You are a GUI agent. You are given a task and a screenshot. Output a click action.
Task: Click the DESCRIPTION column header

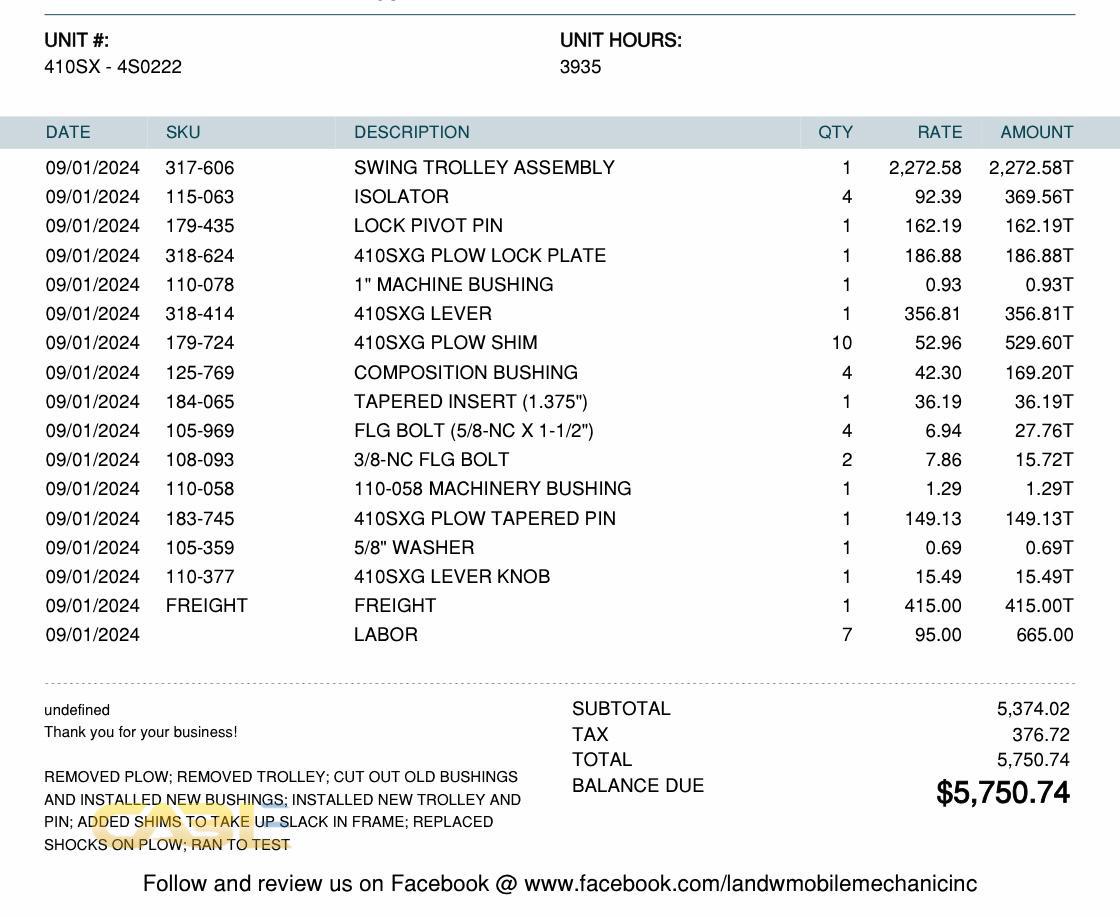click(411, 132)
